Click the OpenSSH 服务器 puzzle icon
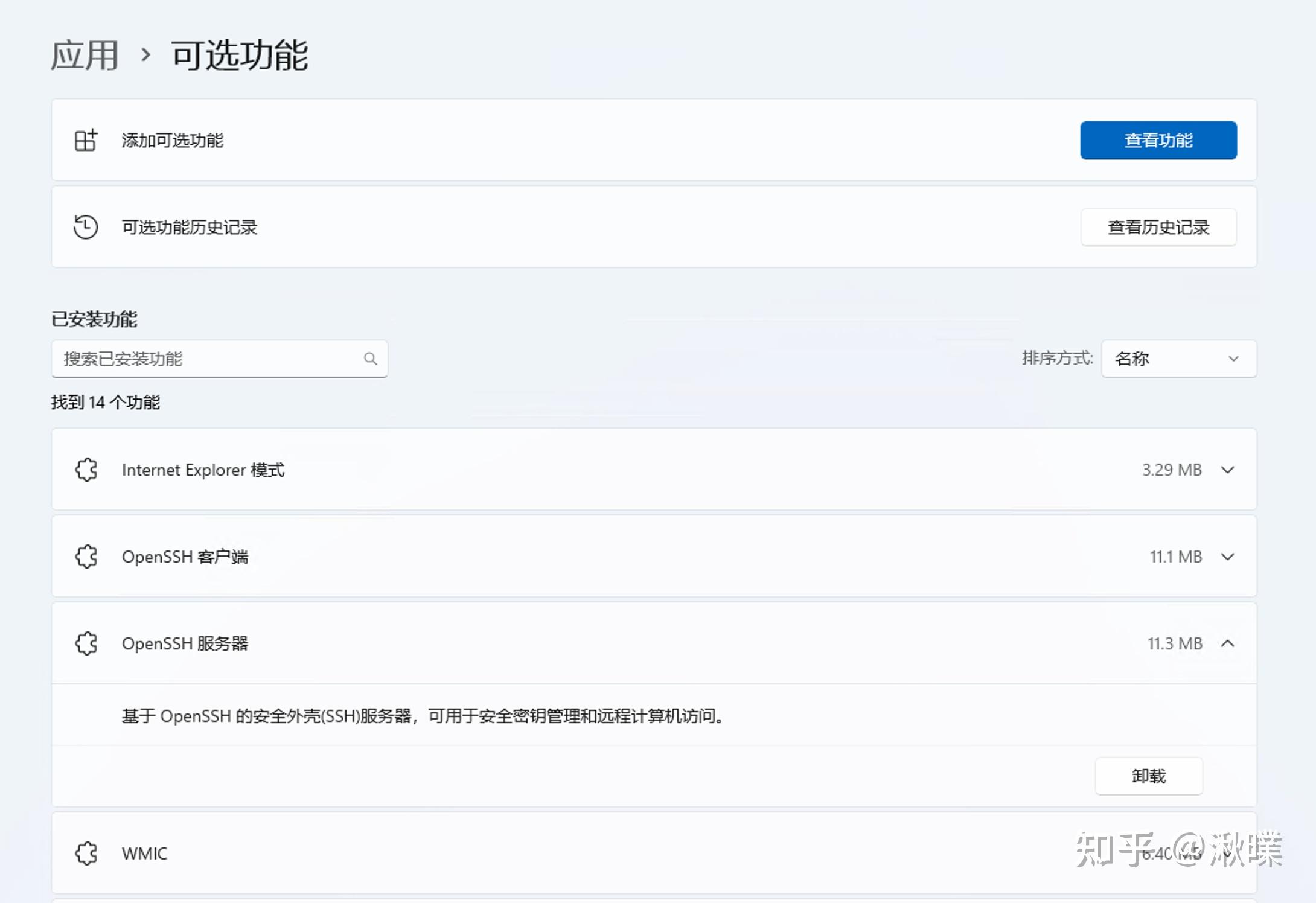The width and height of the screenshot is (1316, 903). coord(87,643)
